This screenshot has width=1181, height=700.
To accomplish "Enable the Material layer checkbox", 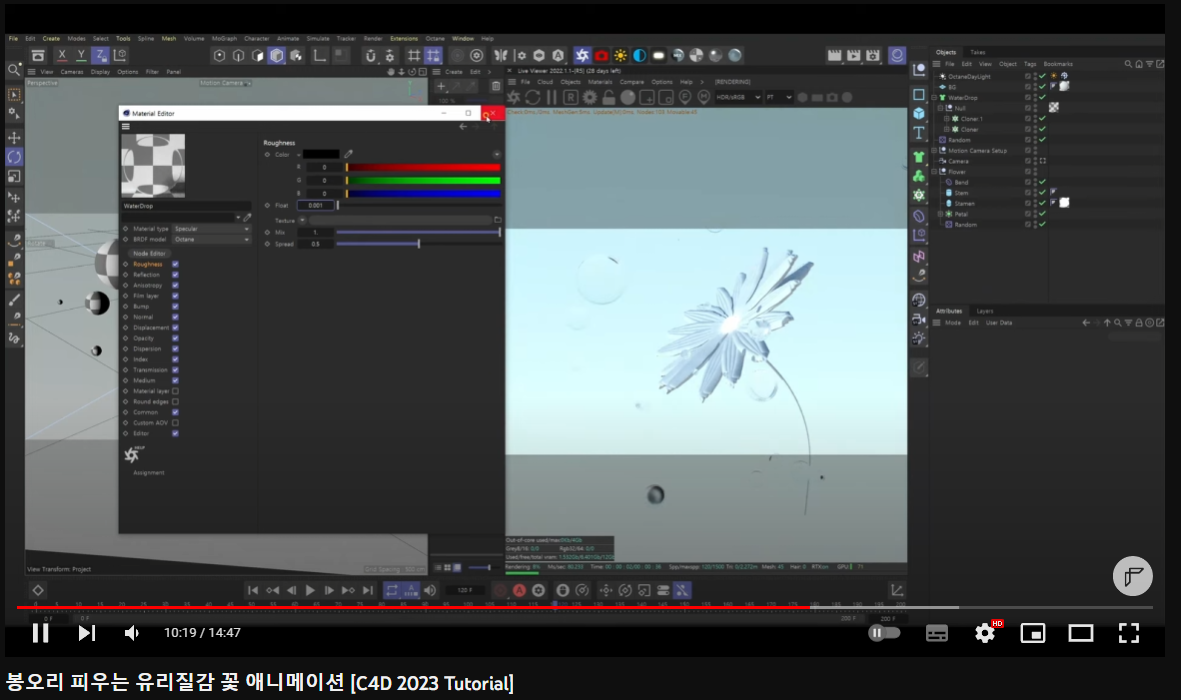I will tap(175, 391).
